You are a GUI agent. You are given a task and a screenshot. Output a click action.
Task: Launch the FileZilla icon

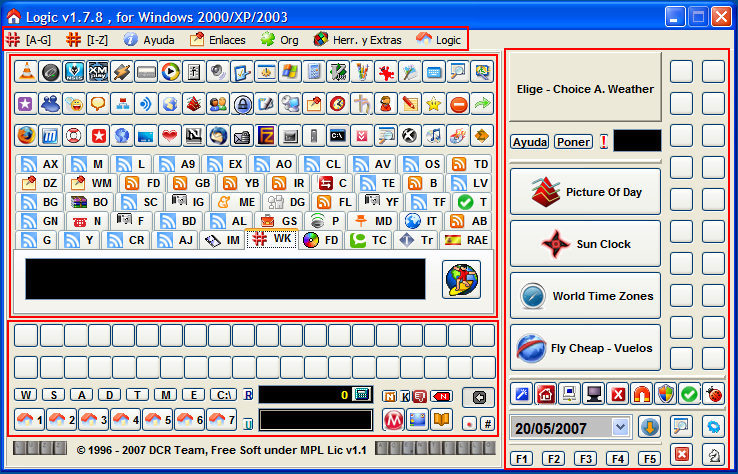266,136
